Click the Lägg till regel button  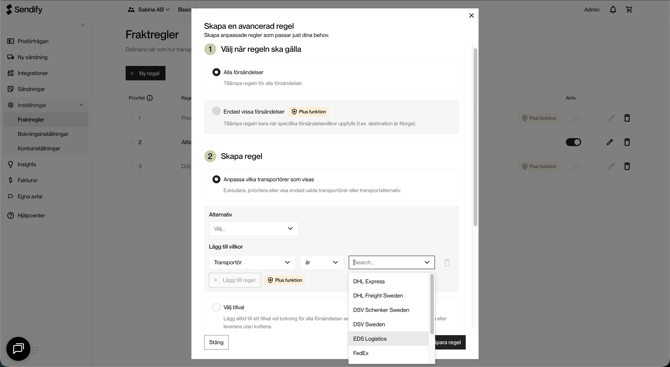235,280
